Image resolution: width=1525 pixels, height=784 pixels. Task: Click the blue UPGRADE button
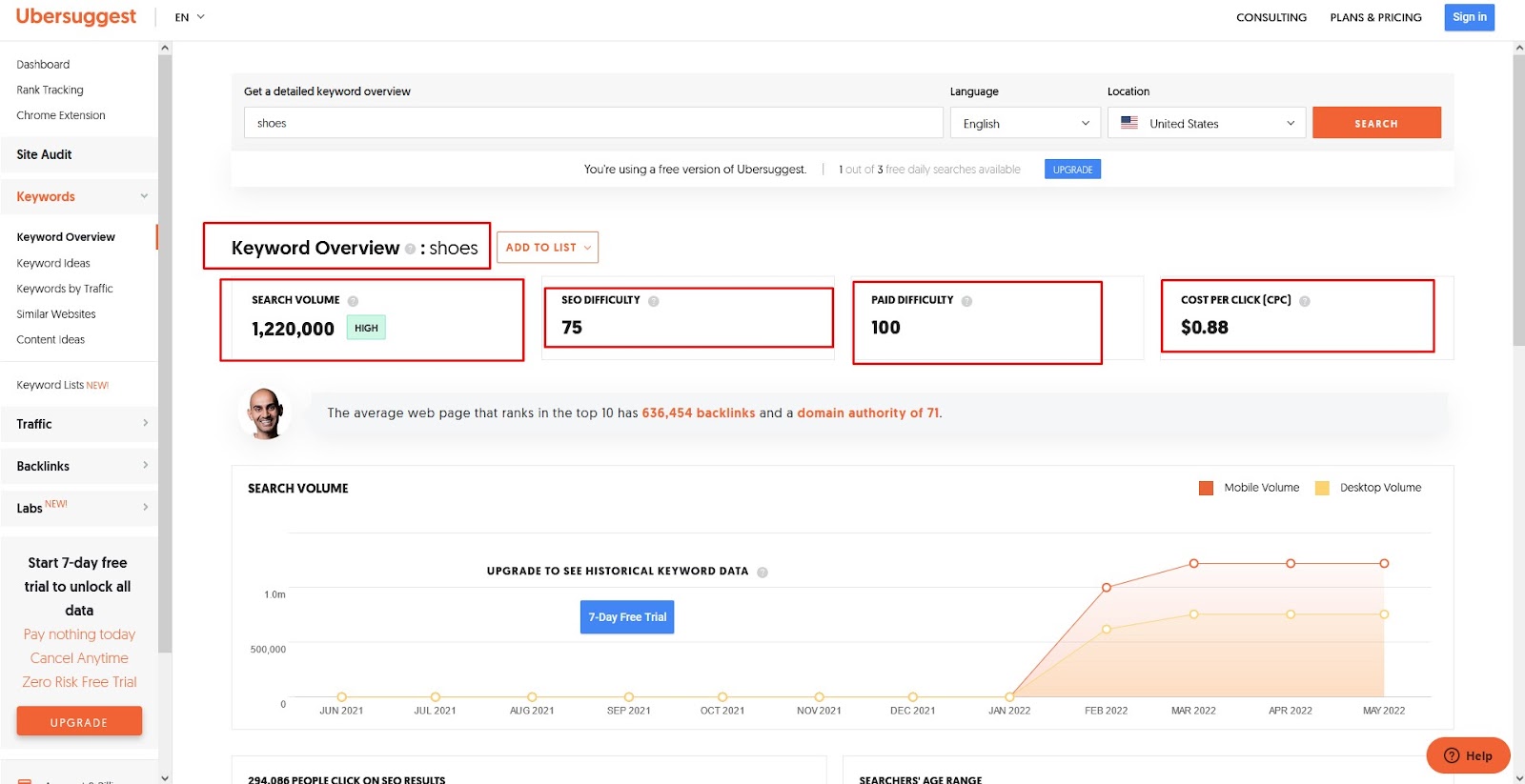pyautogui.click(x=1072, y=170)
